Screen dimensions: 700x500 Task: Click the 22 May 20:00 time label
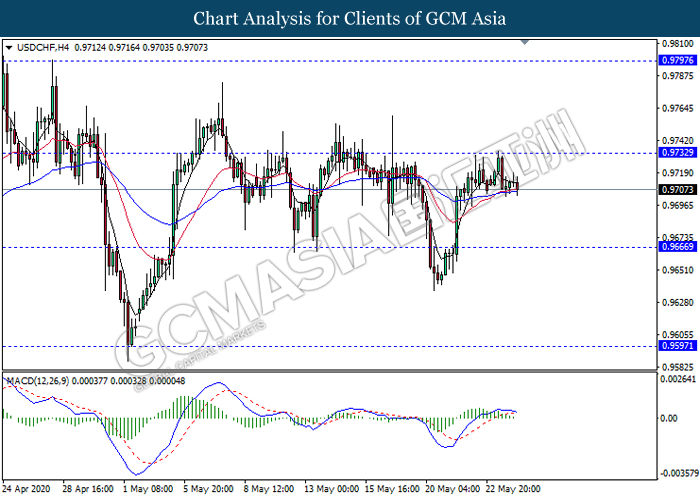513,489
